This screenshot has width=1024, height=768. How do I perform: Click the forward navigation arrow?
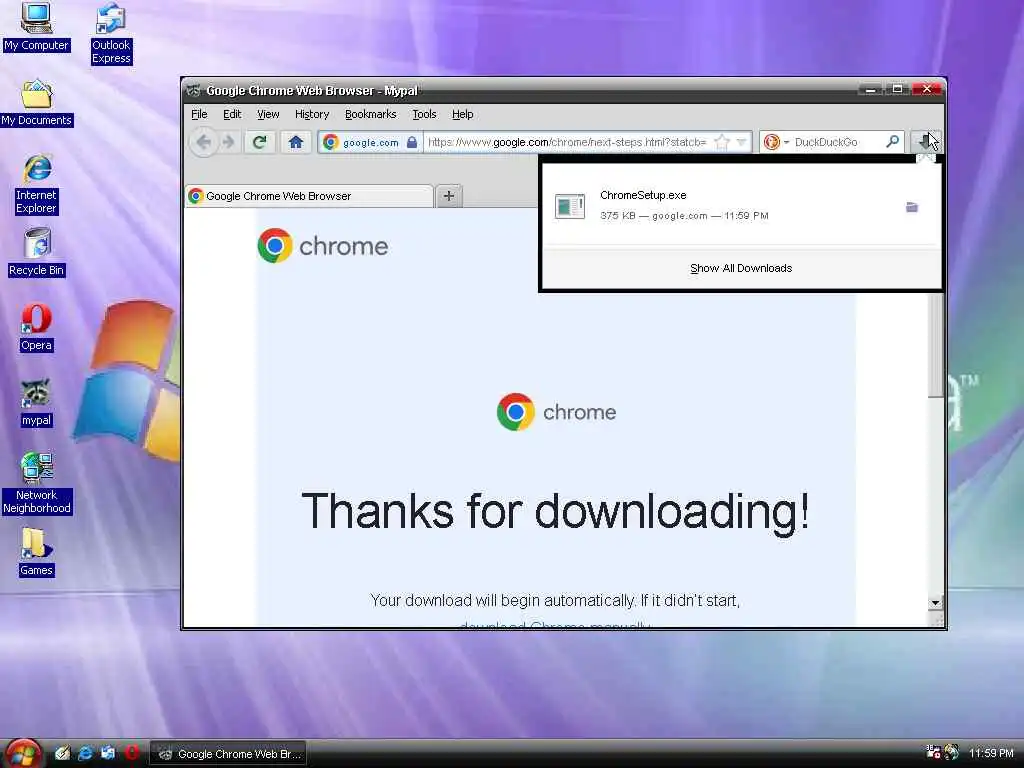tap(228, 142)
